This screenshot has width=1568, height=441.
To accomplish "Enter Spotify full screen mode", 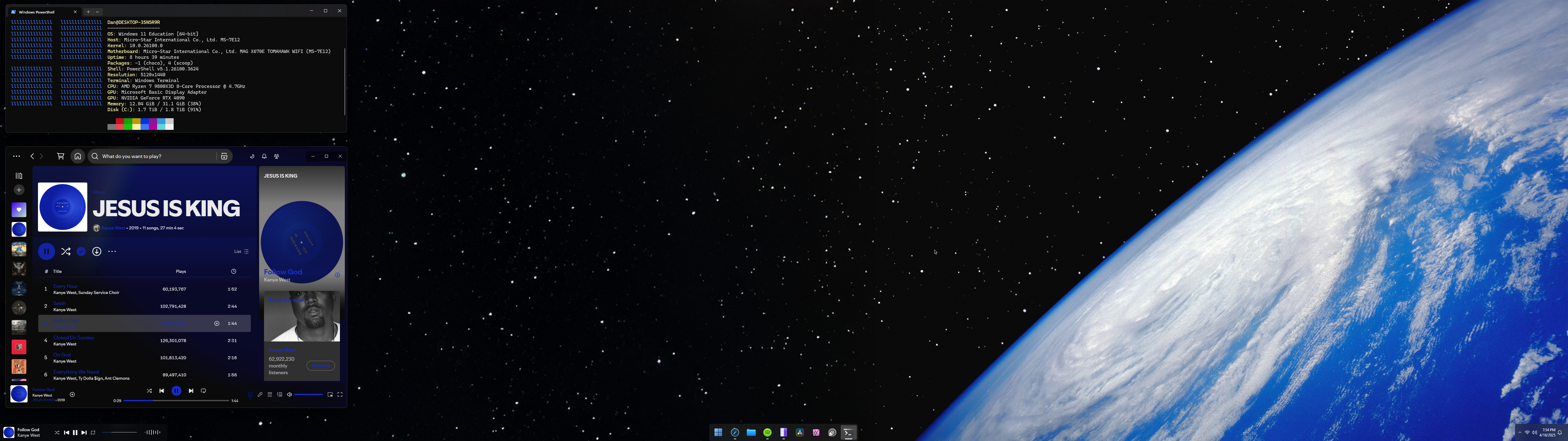I will pyautogui.click(x=340, y=395).
